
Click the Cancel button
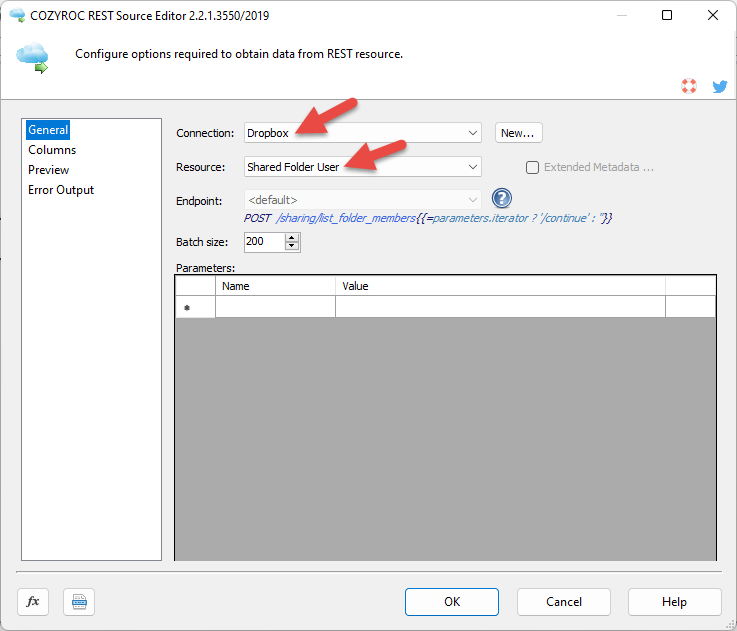pyautogui.click(x=564, y=602)
